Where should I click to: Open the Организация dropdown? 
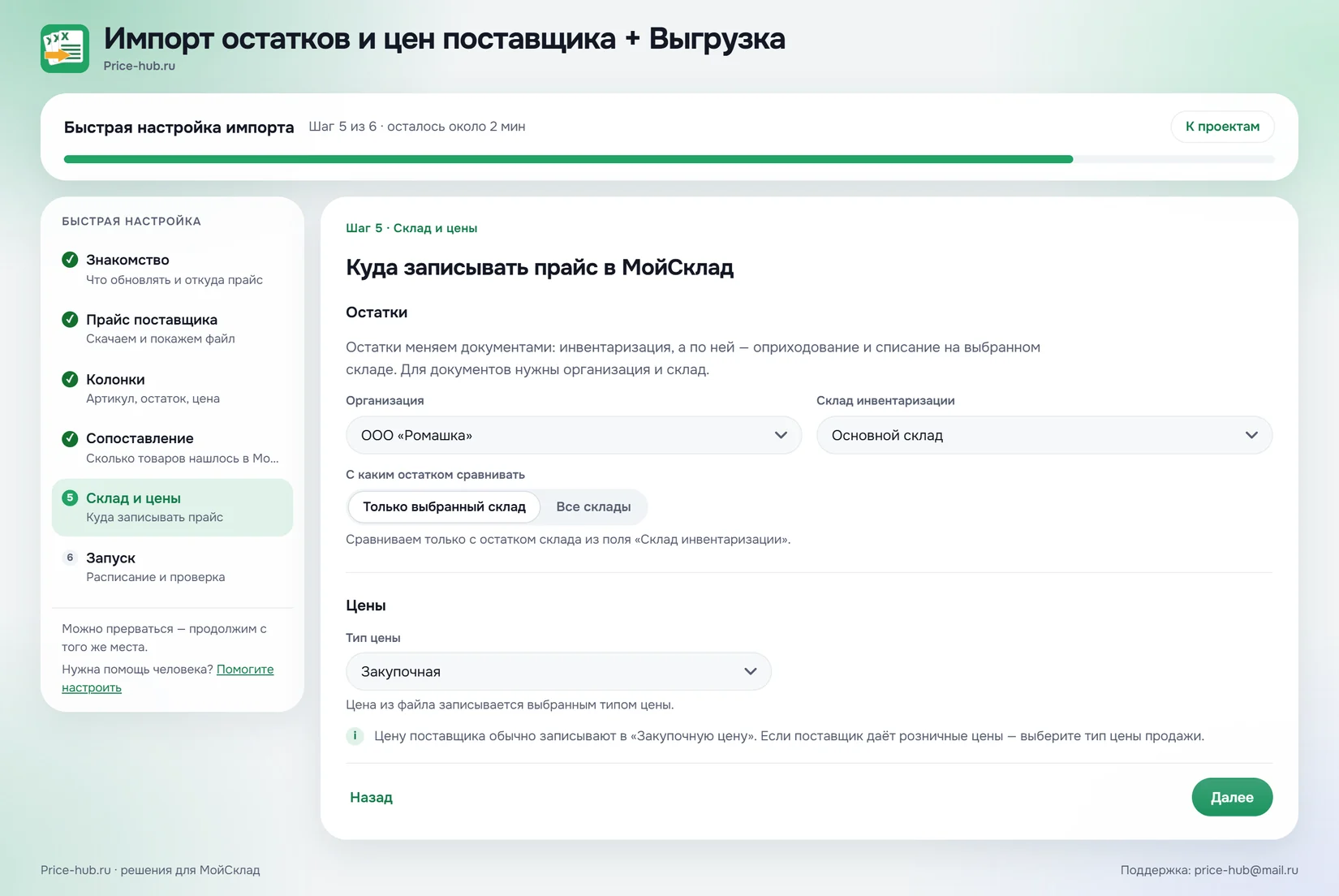click(574, 435)
